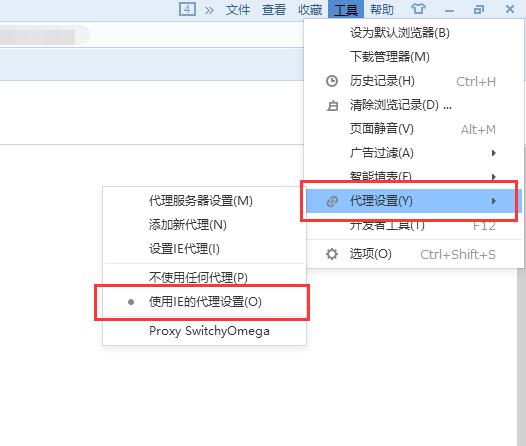The height and width of the screenshot is (446, 526).
Task: Select 不使用任何代理(P) option
Action: [205, 278]
